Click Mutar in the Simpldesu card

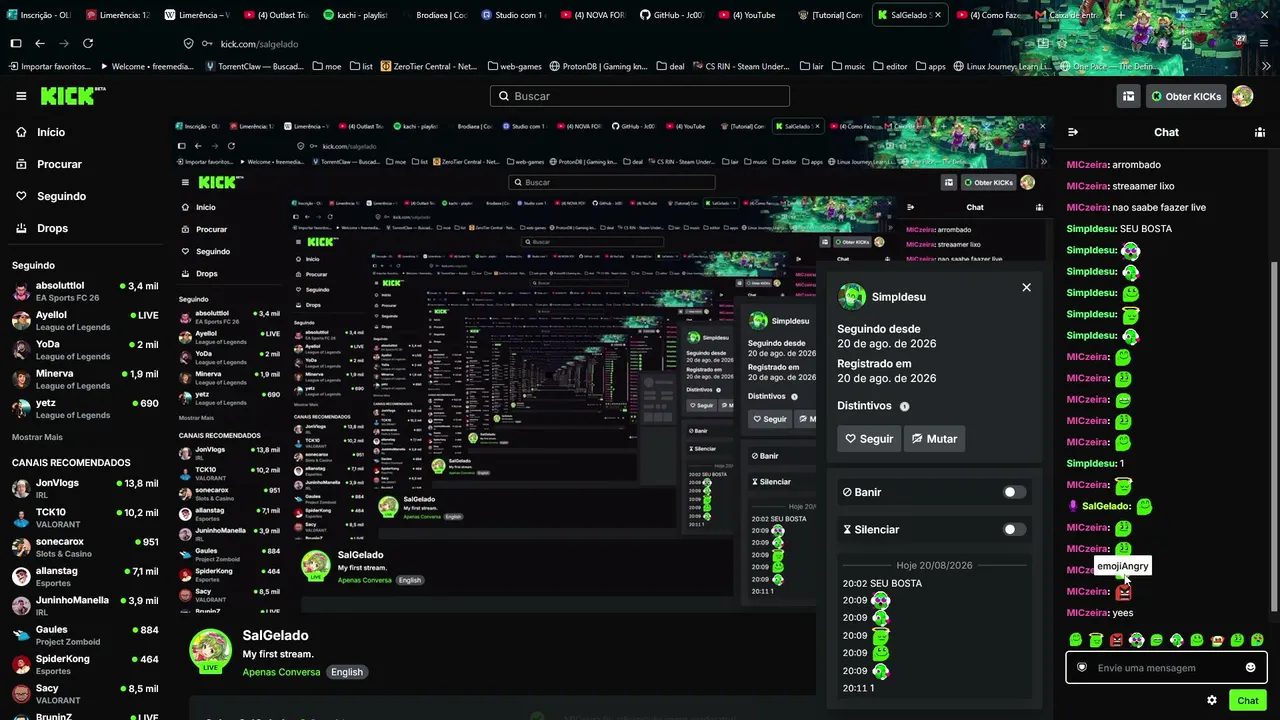[935, 439]
